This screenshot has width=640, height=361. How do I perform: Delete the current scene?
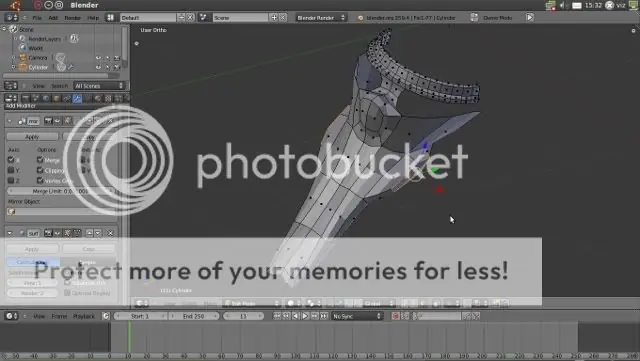click(x=282, y=18)
